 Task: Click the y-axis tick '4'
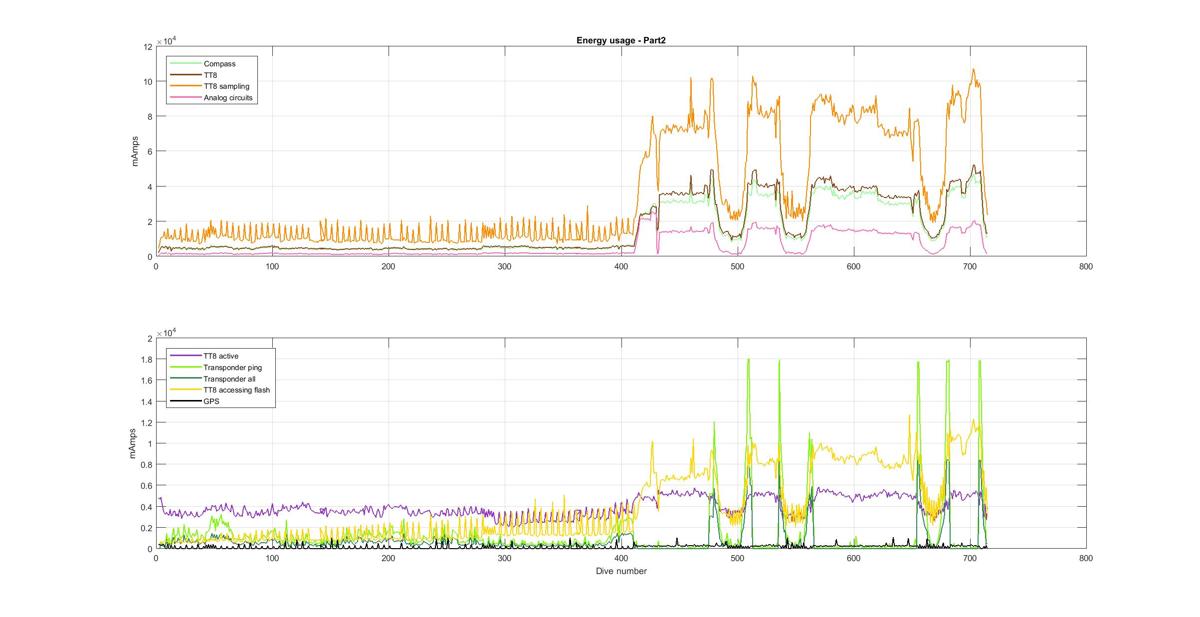pyautogui.click(x=148, y=187)
